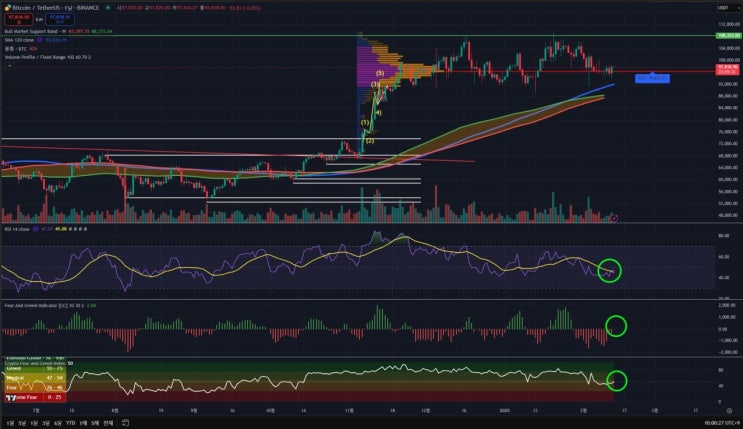Click the purple event marker in volume pane
The height and width of the screenshot is (429, 743).
[x=614, y=219]
